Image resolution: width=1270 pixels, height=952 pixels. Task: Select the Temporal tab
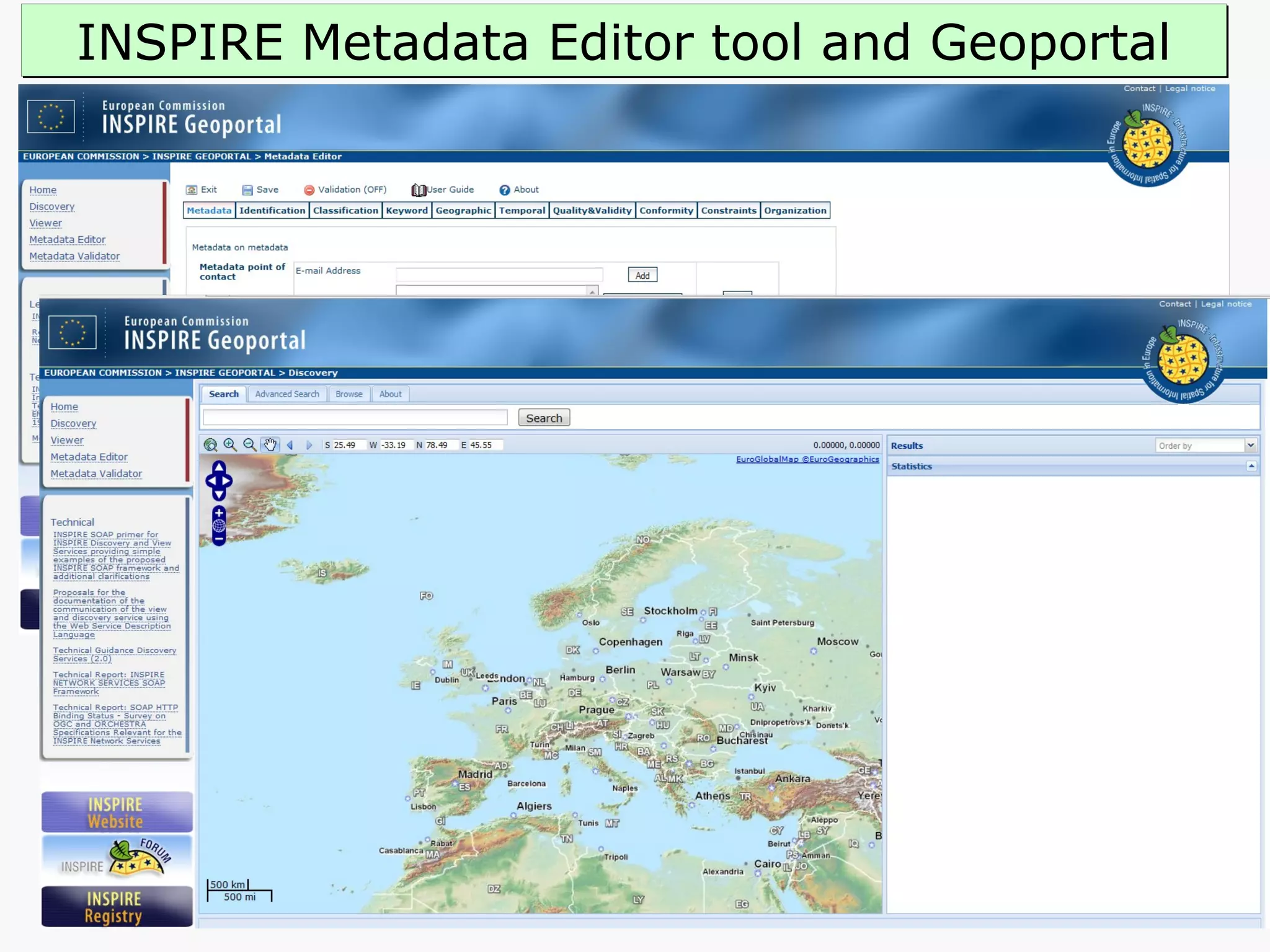coord(522,211)
